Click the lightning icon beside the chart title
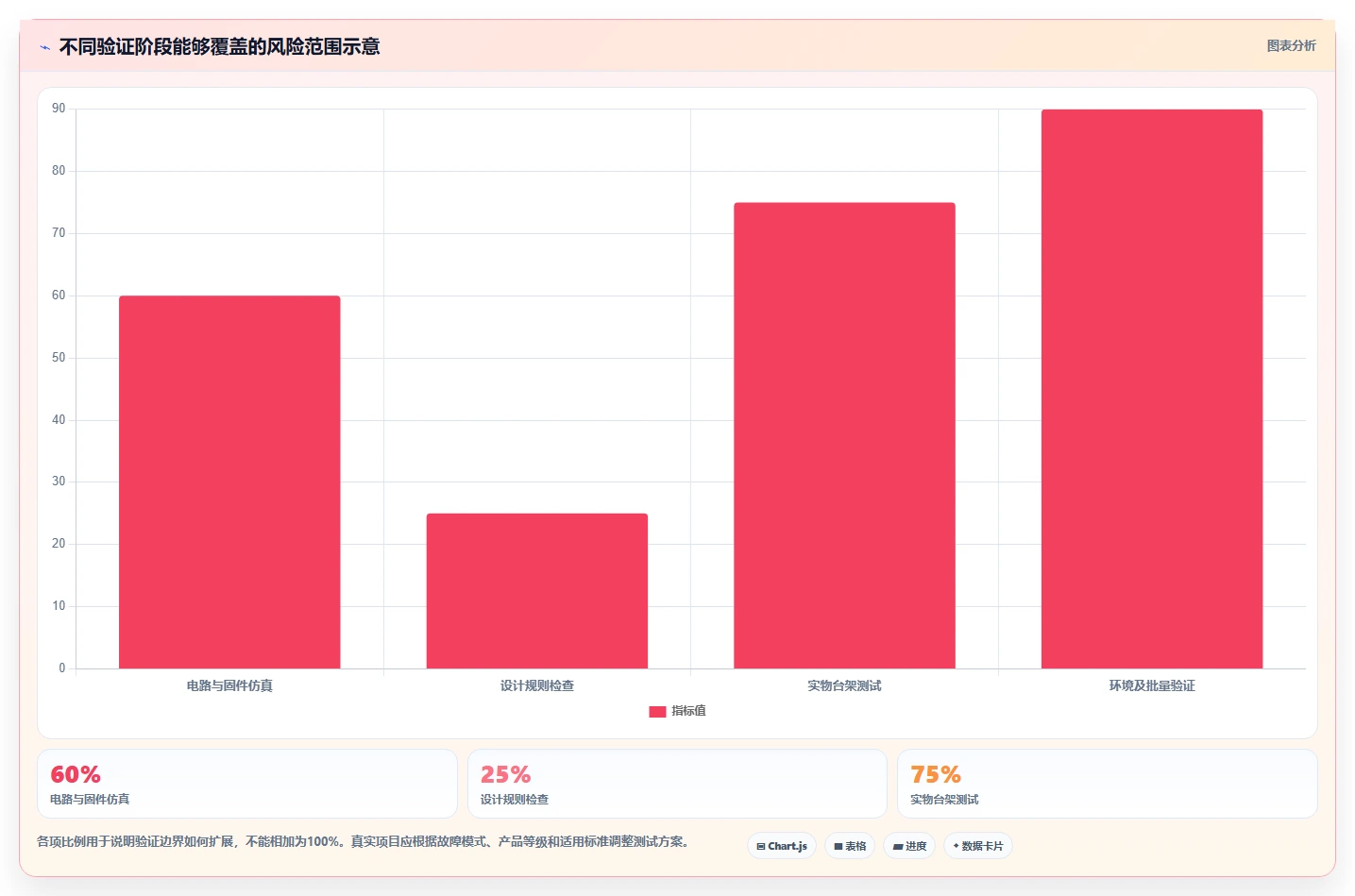This screenshot has height=896, width=1355. pos(44,47)
